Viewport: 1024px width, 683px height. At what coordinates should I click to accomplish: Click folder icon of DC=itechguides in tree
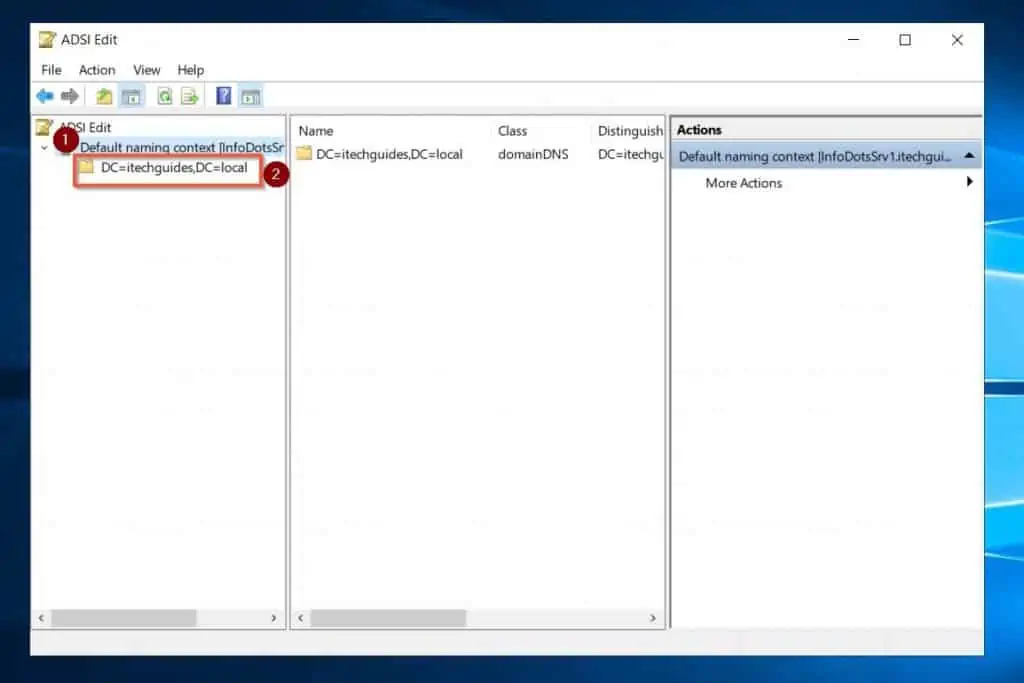click(x=87, y=167)
